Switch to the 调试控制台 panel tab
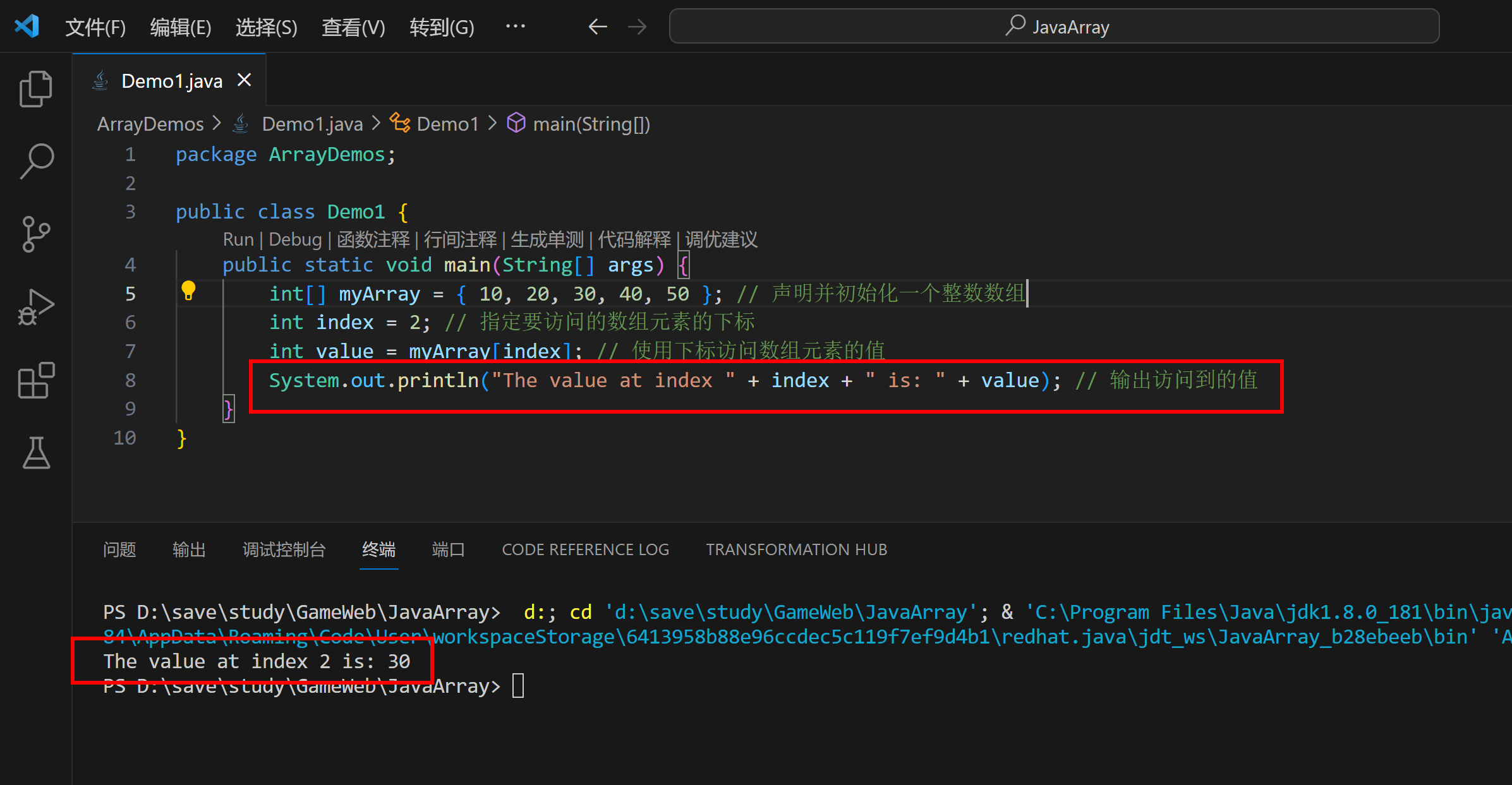1512x785 pixels. pyautogui.click(x=284, y=549)
